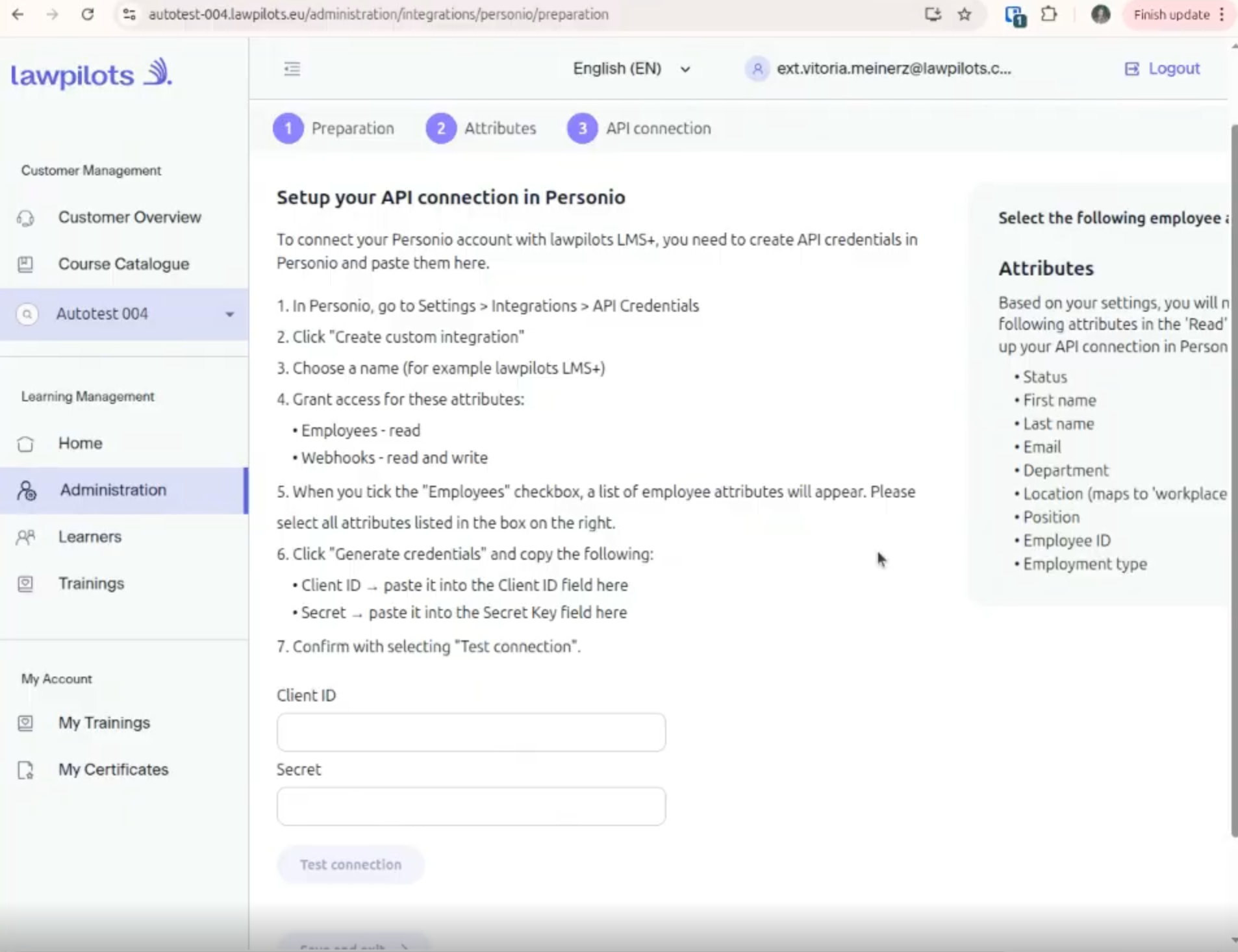This screenshot has width=1238, height=952.
Task: Click the Home icon in sidebar
Action: (25, 444)
